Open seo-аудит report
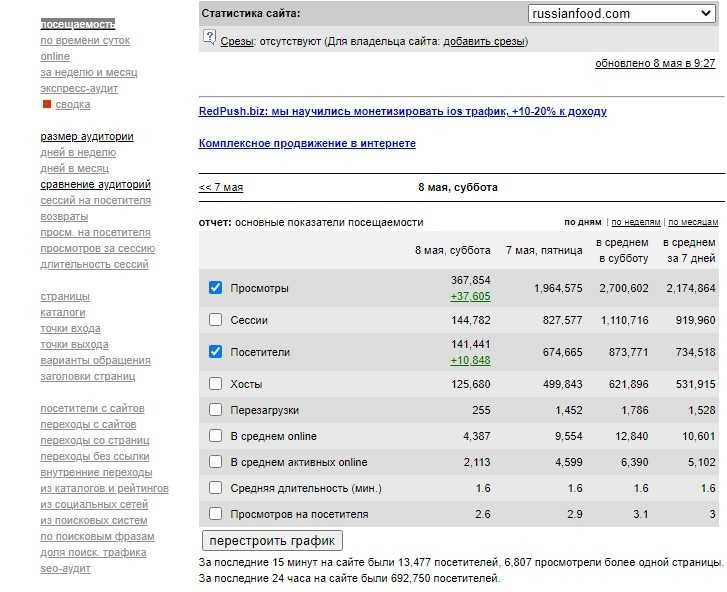Image resolution: width=727 pixels, height=592 pixels. click(65, 568)
